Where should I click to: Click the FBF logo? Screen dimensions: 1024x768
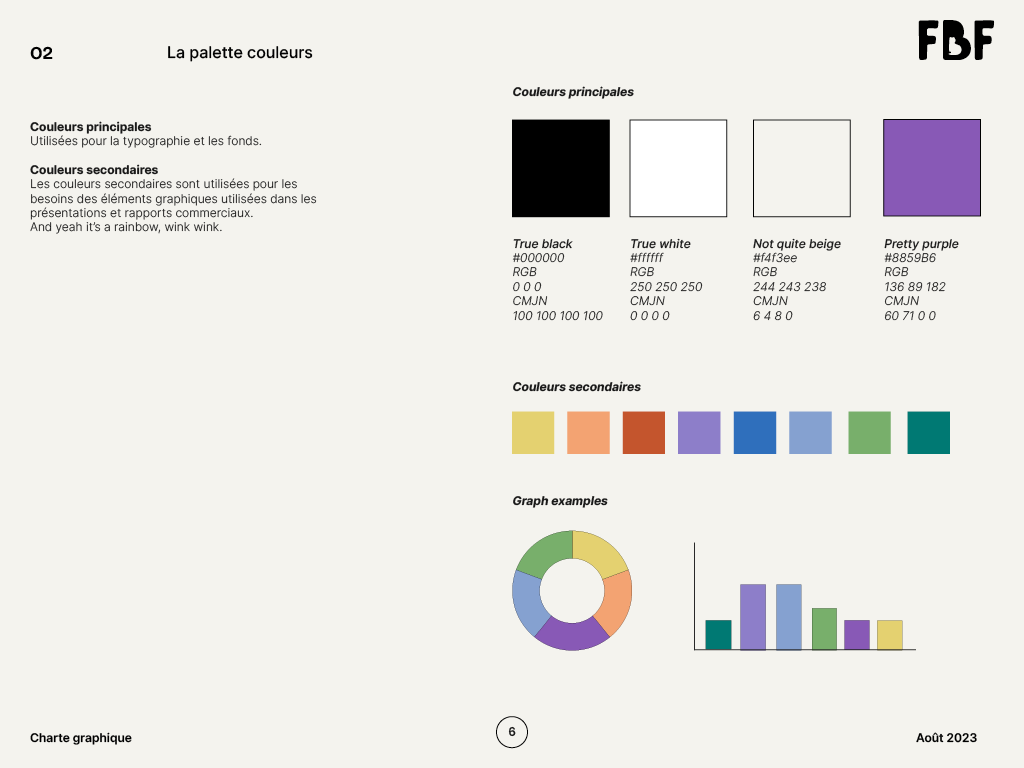[x=956, y=40]
